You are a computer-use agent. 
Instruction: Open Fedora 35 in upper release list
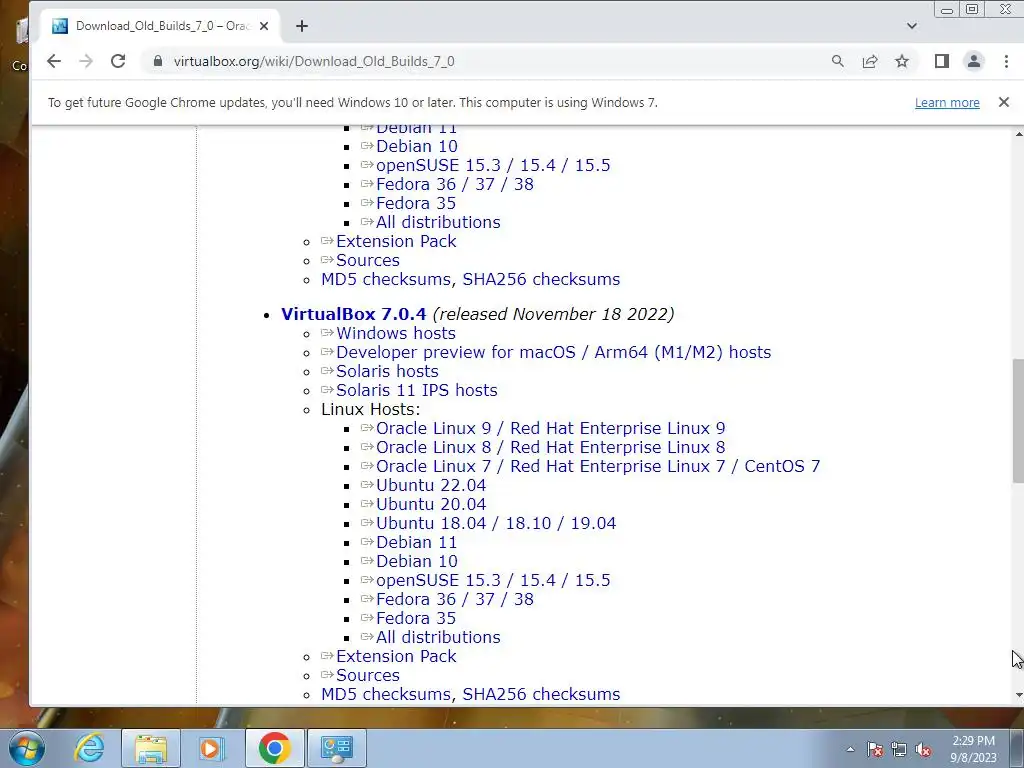coord(416,203)
